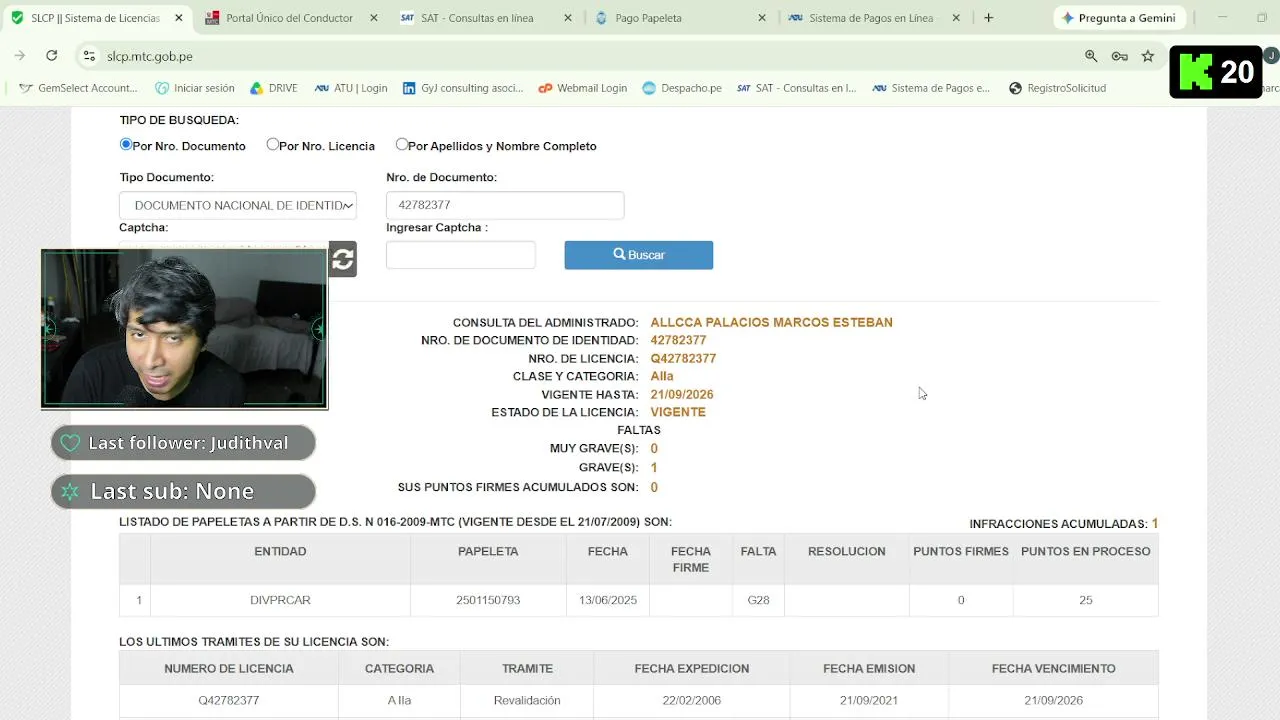This screenshot has height=720, width=1280.
Task: Open the DRIVE bookmark
Action: pos(273,88)
